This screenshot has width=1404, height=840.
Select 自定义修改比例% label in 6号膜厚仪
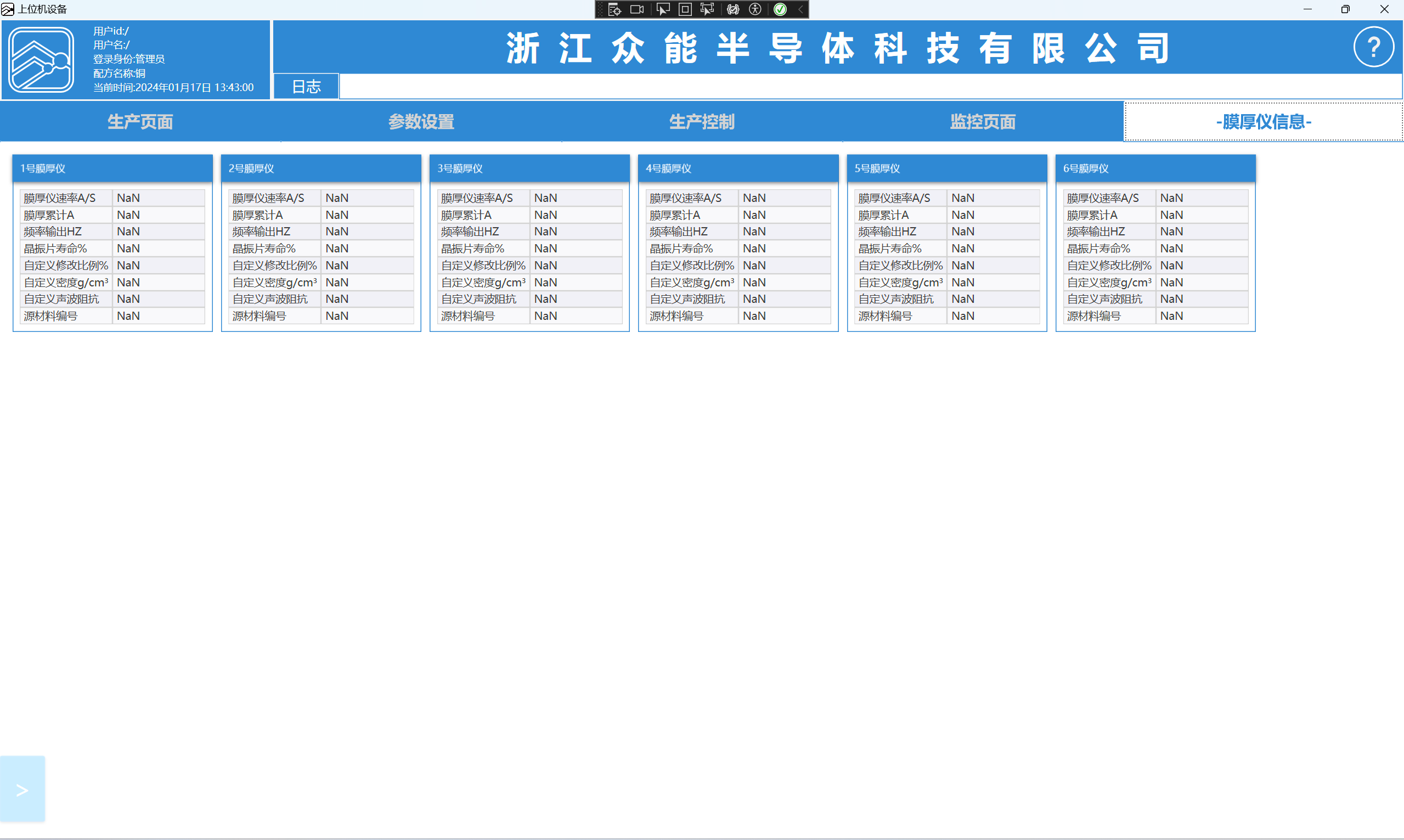(x=1110, y=266)
